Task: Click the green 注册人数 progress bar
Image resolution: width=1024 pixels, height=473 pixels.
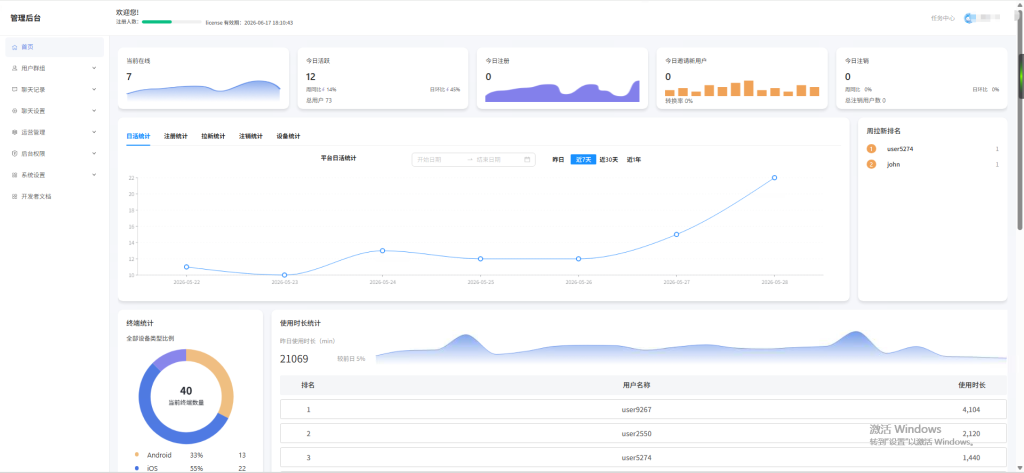Action: click(x=157, y=22)
